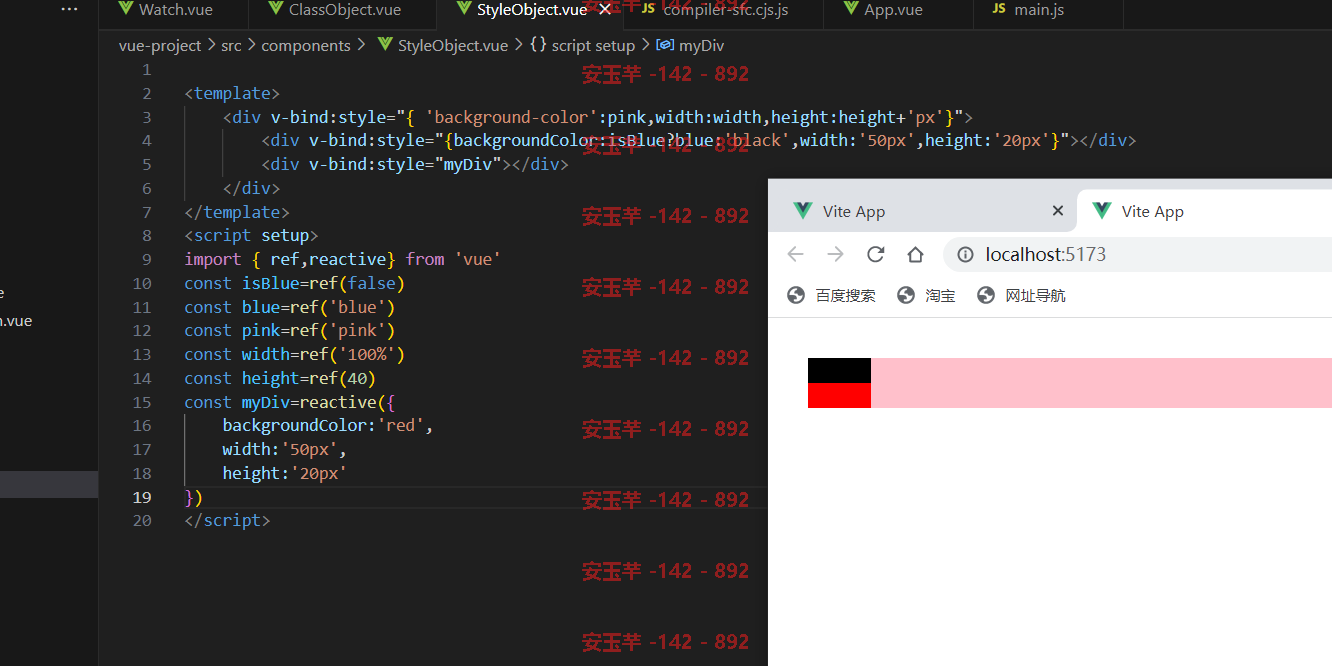Screen dimensions: 1332x666
Task: Click the '<script setup>' opening tag line
Action: point(251,236)
